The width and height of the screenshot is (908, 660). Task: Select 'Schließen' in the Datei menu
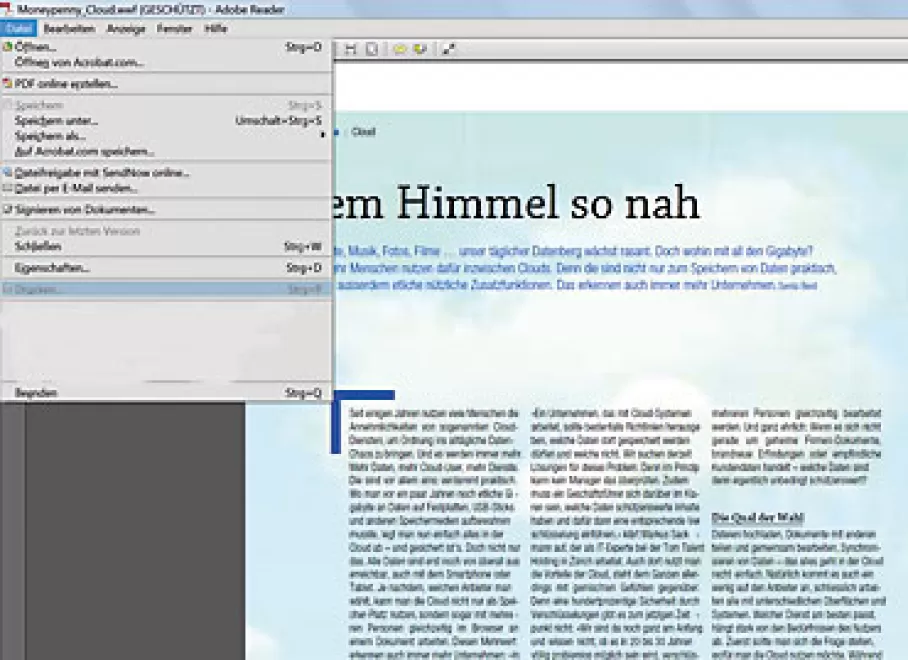point(38,246)
